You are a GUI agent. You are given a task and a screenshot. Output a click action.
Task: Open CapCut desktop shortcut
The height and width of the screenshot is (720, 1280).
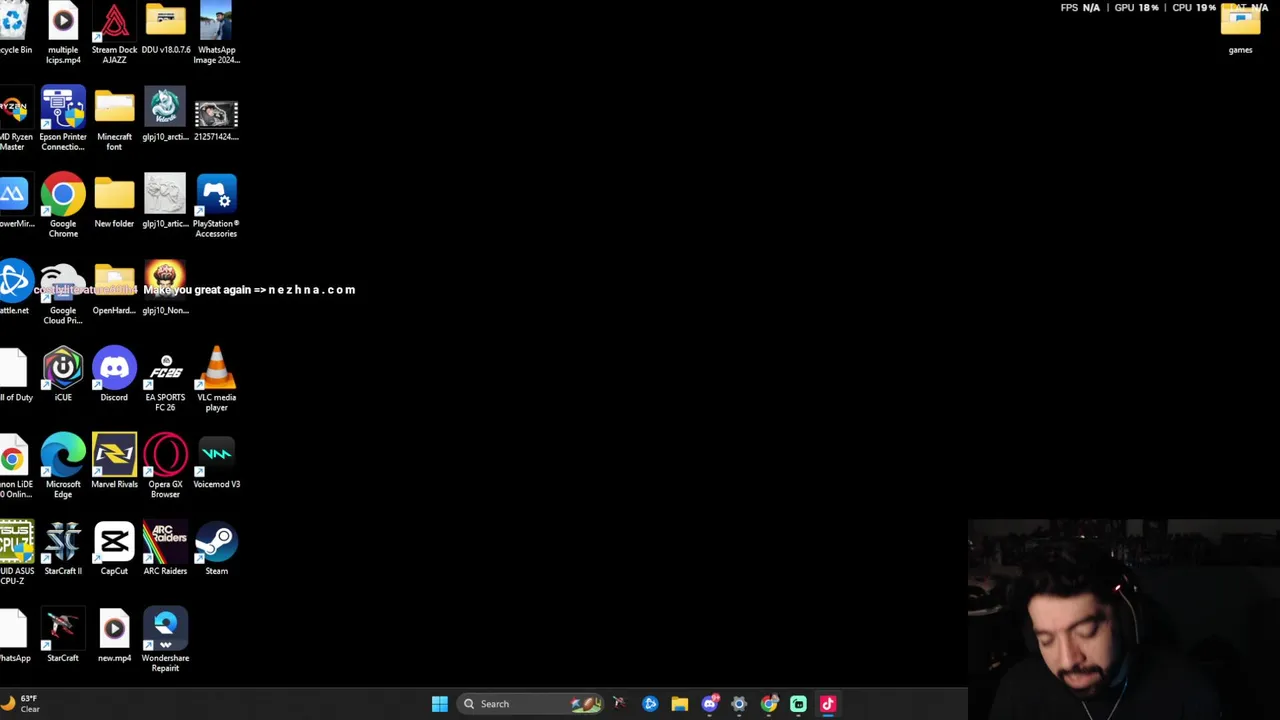click(x=114, y=548)
